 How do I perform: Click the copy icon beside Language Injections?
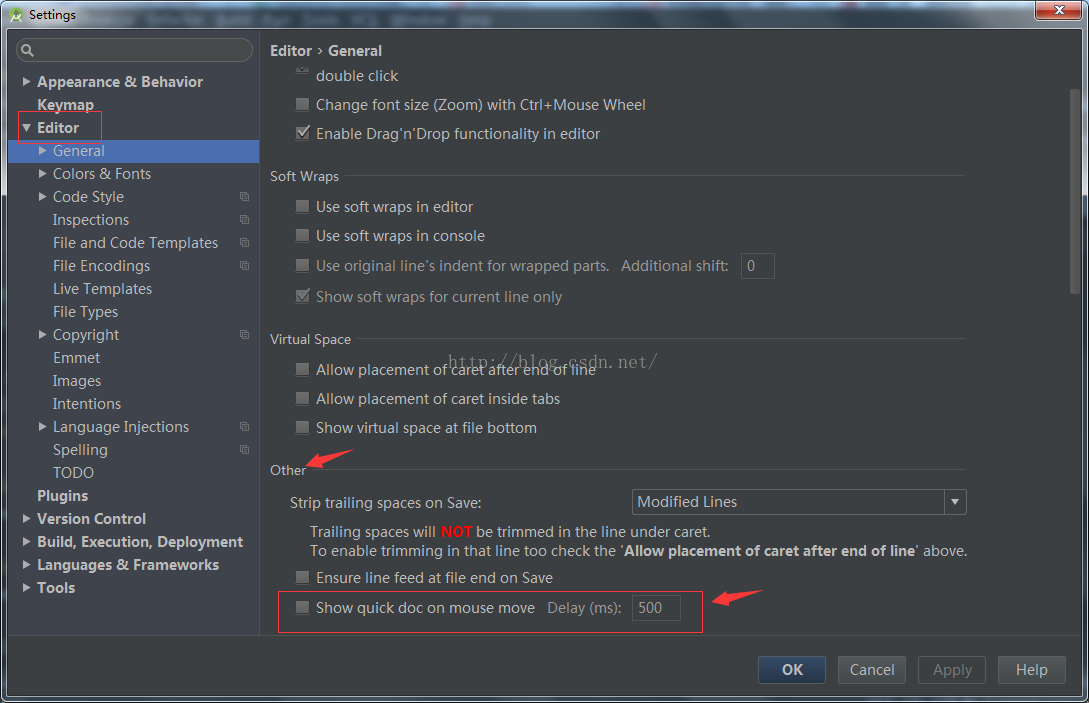click(x=244, y=427)
